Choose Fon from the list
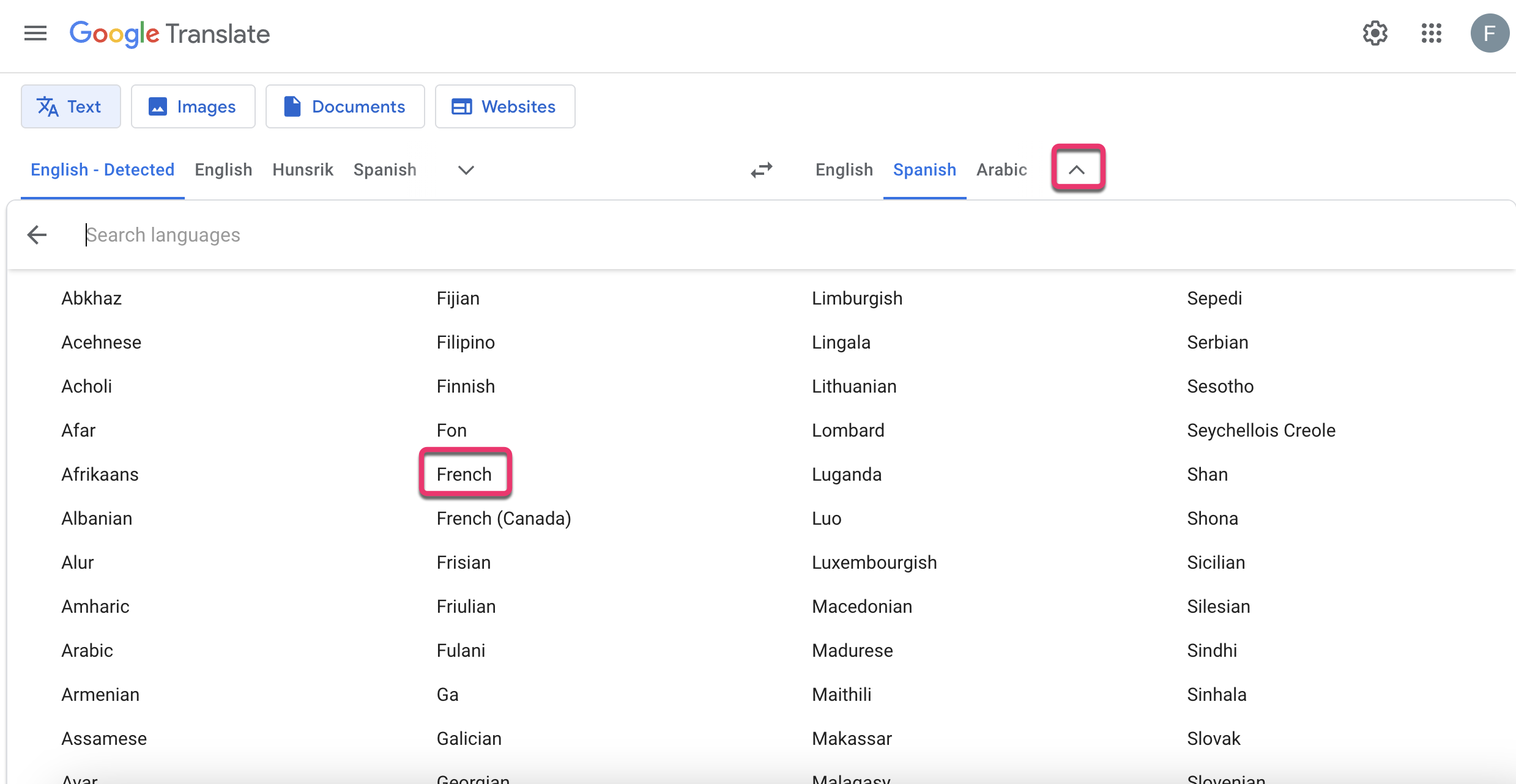This screenshot has height=784, width=1516. click(451, 431)
